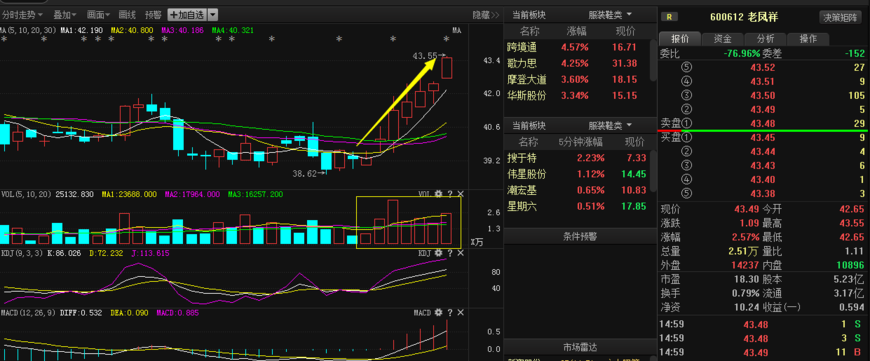Click the R badge beside 600612
Screen dimensions: 870x361
pyautogui.click(x=669, y=17)
